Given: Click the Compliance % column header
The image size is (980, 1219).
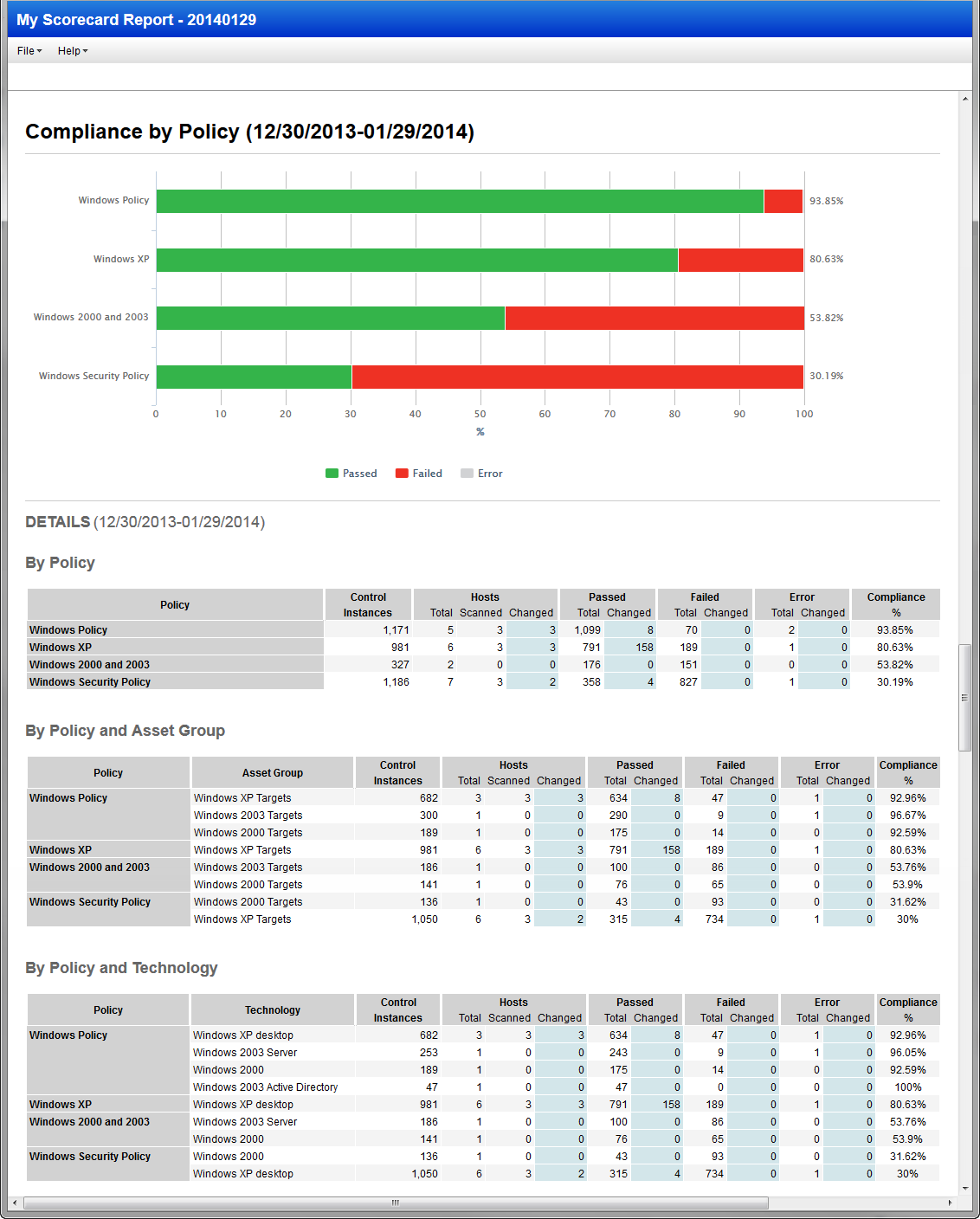Looking at the screenshot, I should pos(896,604).
